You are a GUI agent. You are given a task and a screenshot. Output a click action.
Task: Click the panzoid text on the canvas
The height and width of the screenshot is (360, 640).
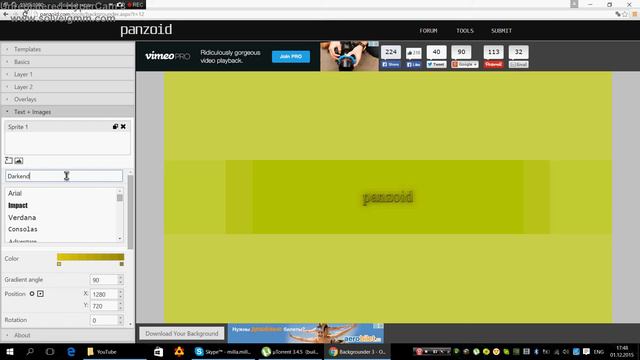pyautogui.click(x=388, y=197)
